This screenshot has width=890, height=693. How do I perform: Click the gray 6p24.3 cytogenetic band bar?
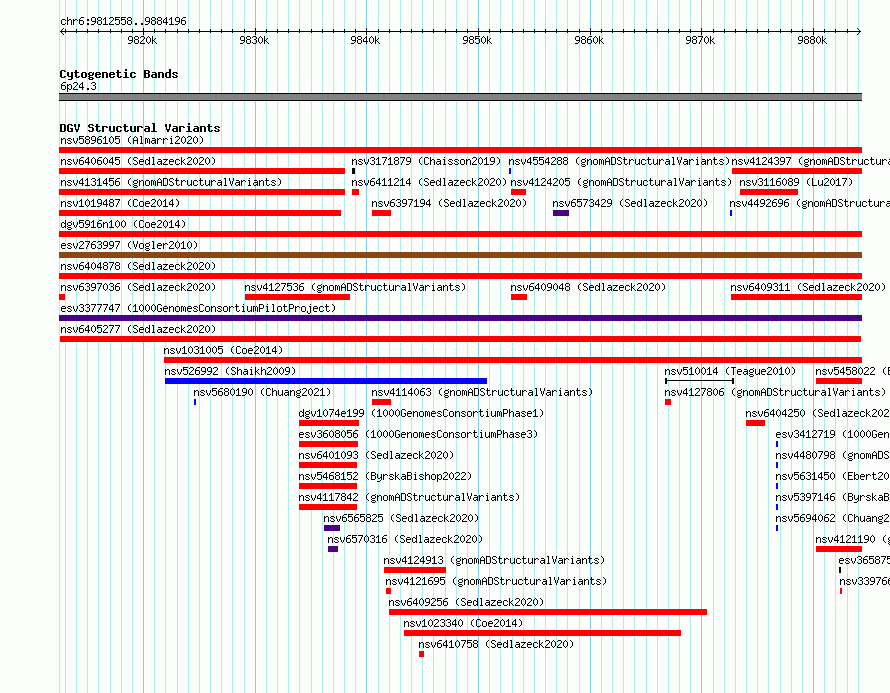click(460, 97)
